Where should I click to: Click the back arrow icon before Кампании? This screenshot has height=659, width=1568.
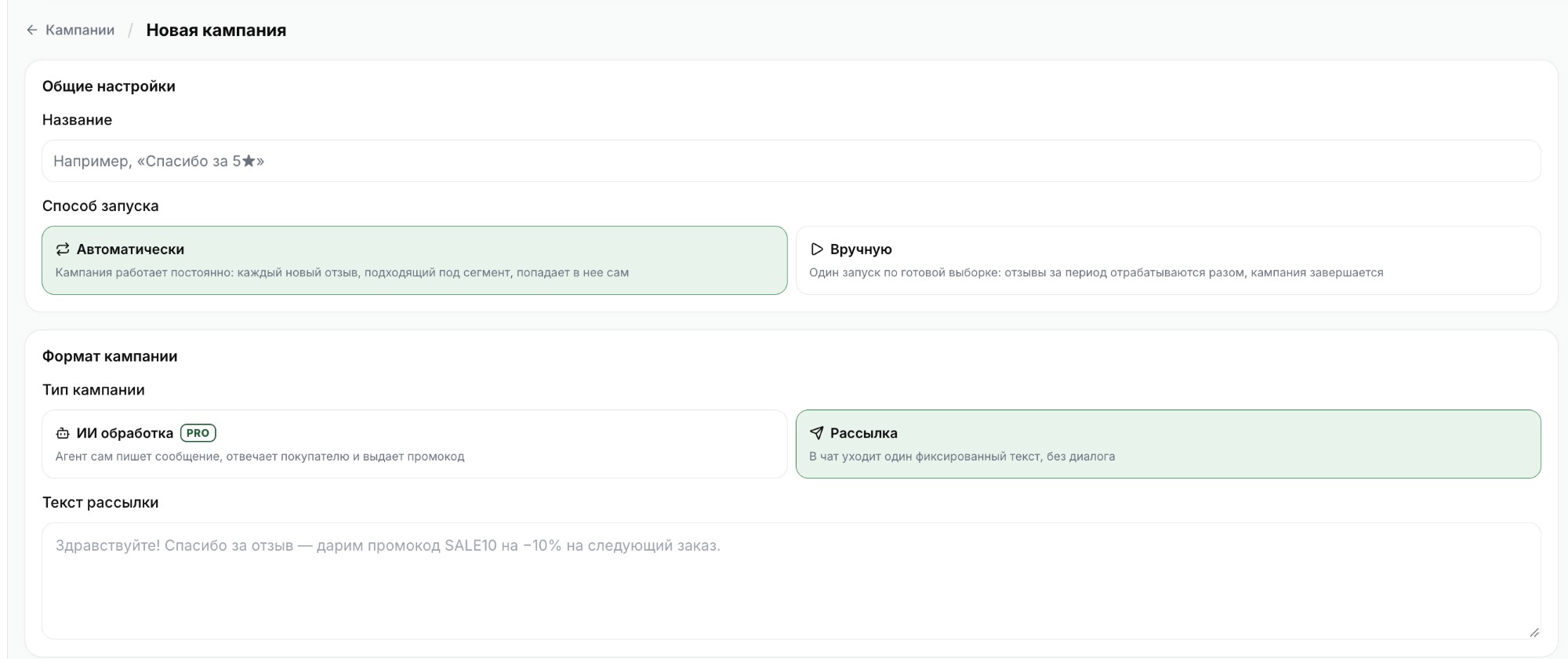pyautogui.click(x=31, y=30)
